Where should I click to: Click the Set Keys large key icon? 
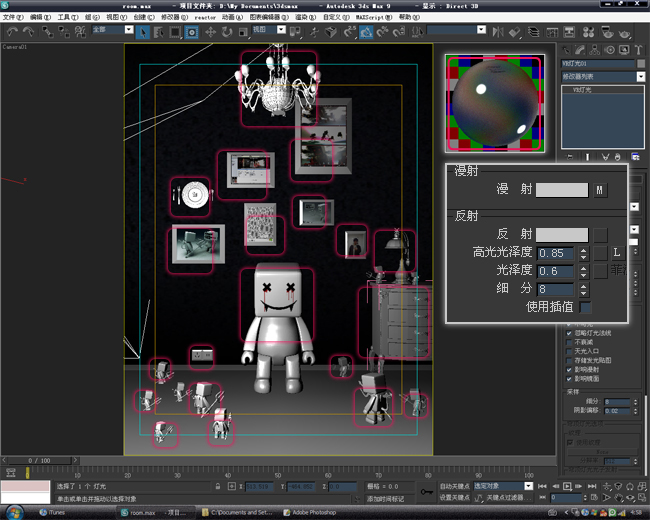[427, 492]
